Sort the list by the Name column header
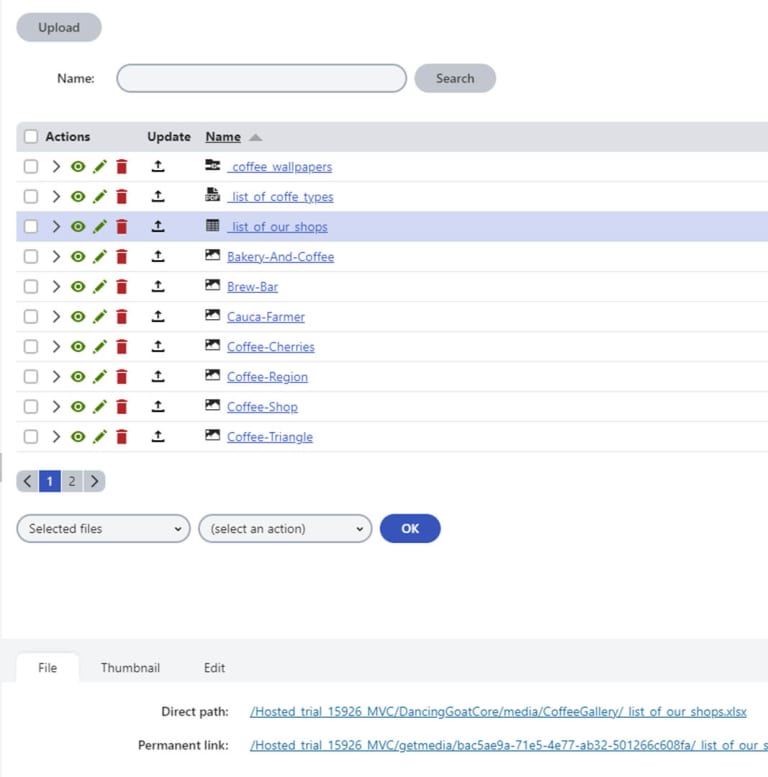Viewport: 768px width, 777px height. click(223, 137)
